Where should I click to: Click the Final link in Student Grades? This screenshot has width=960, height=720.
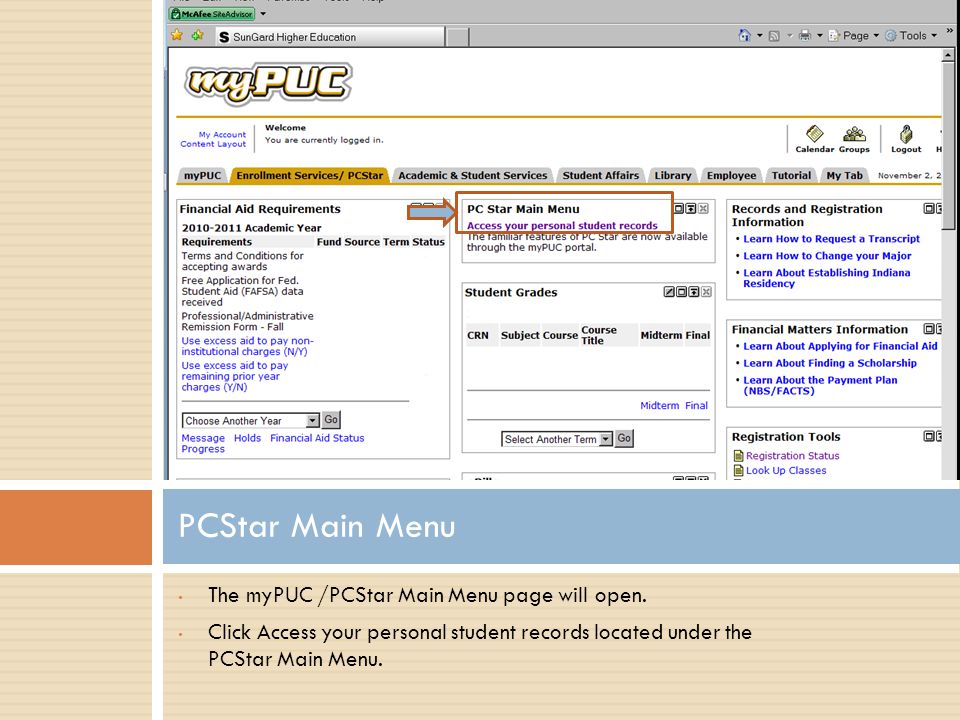tap(696, 405)
